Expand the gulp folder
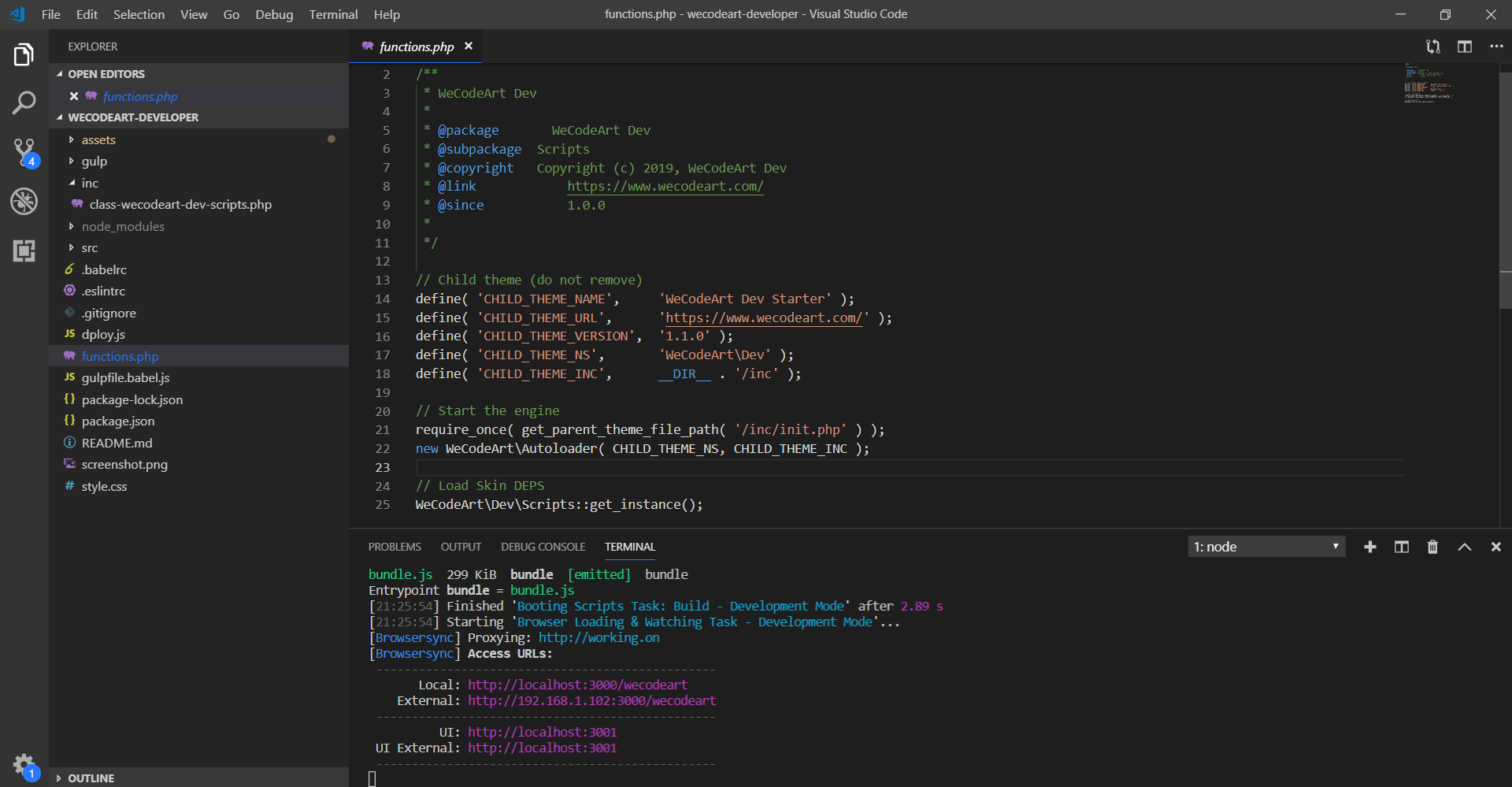The width and height of the screenshot is (1512, 787). [x=72, y=161]
